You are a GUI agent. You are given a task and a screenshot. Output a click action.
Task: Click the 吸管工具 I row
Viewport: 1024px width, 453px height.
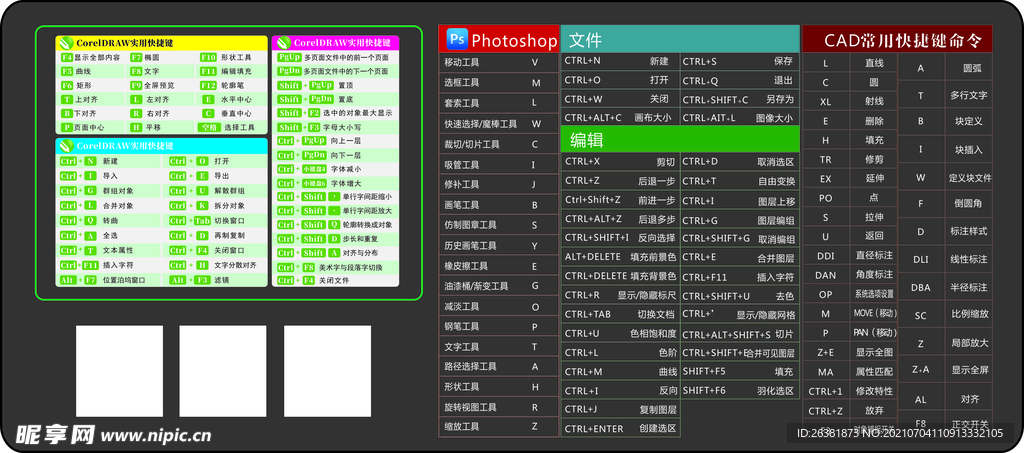tap(499, 164)
